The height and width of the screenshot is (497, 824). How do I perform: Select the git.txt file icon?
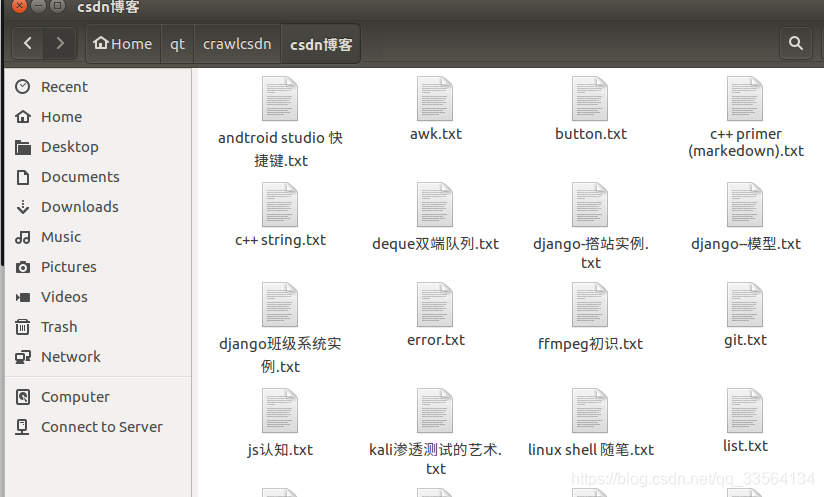pos(745,305)
